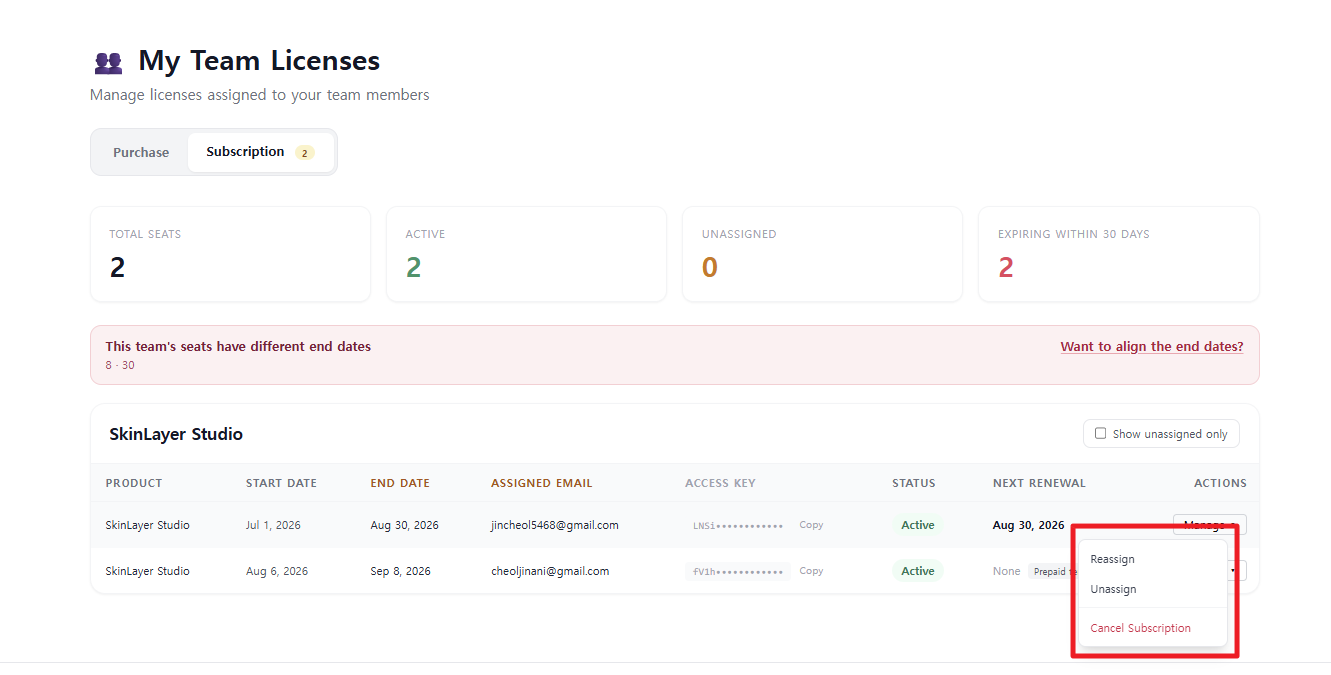Click the Product column header
The image size is (1331, 675).
[134, 483]
